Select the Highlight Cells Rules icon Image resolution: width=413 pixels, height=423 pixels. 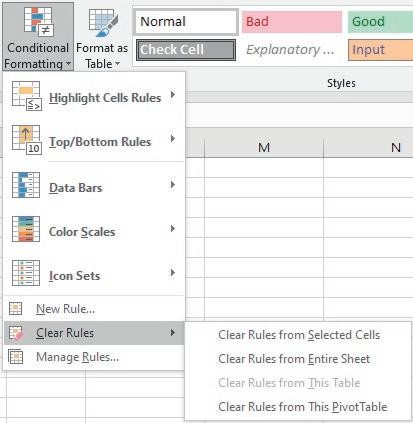coord(26,96)
